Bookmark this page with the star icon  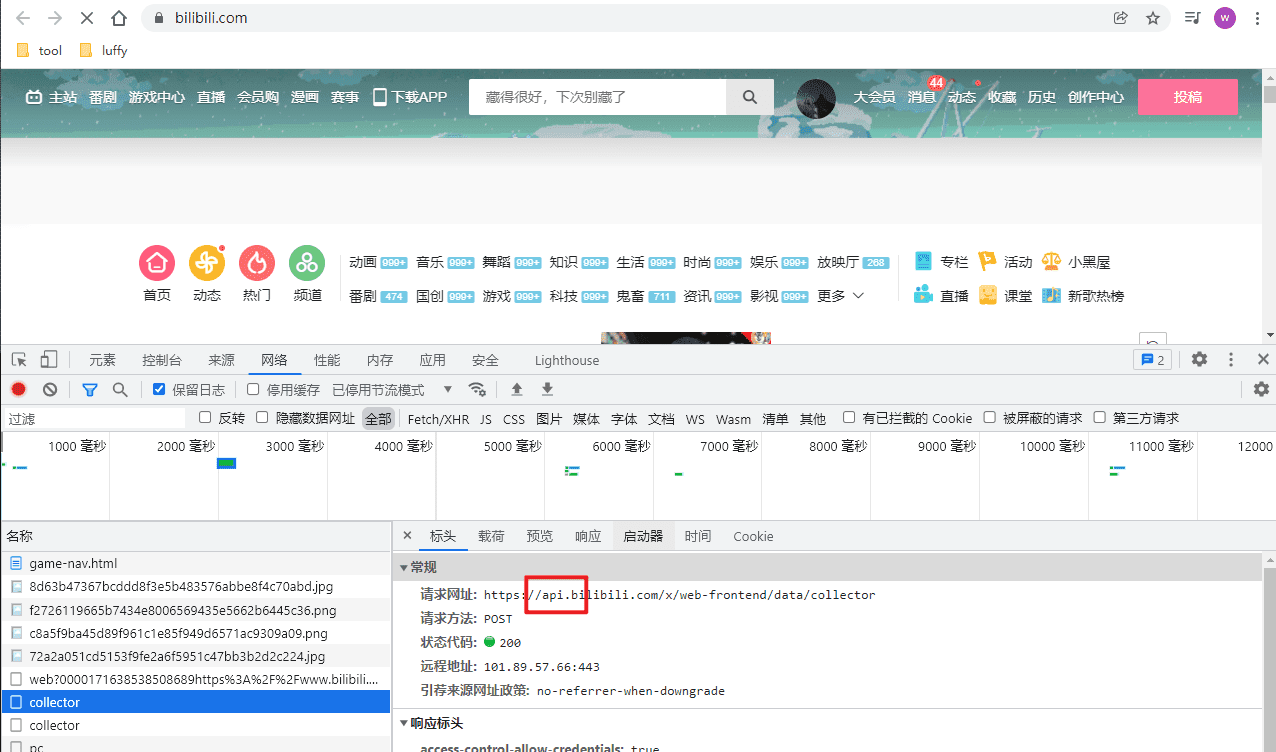[x=1153, y=18]
